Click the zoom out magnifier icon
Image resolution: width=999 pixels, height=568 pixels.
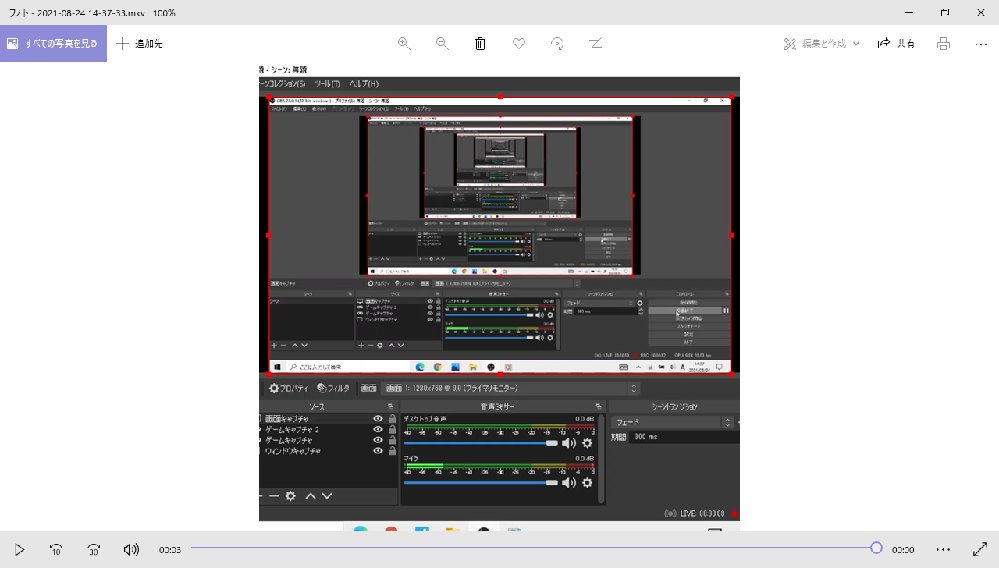pos(442,43)
